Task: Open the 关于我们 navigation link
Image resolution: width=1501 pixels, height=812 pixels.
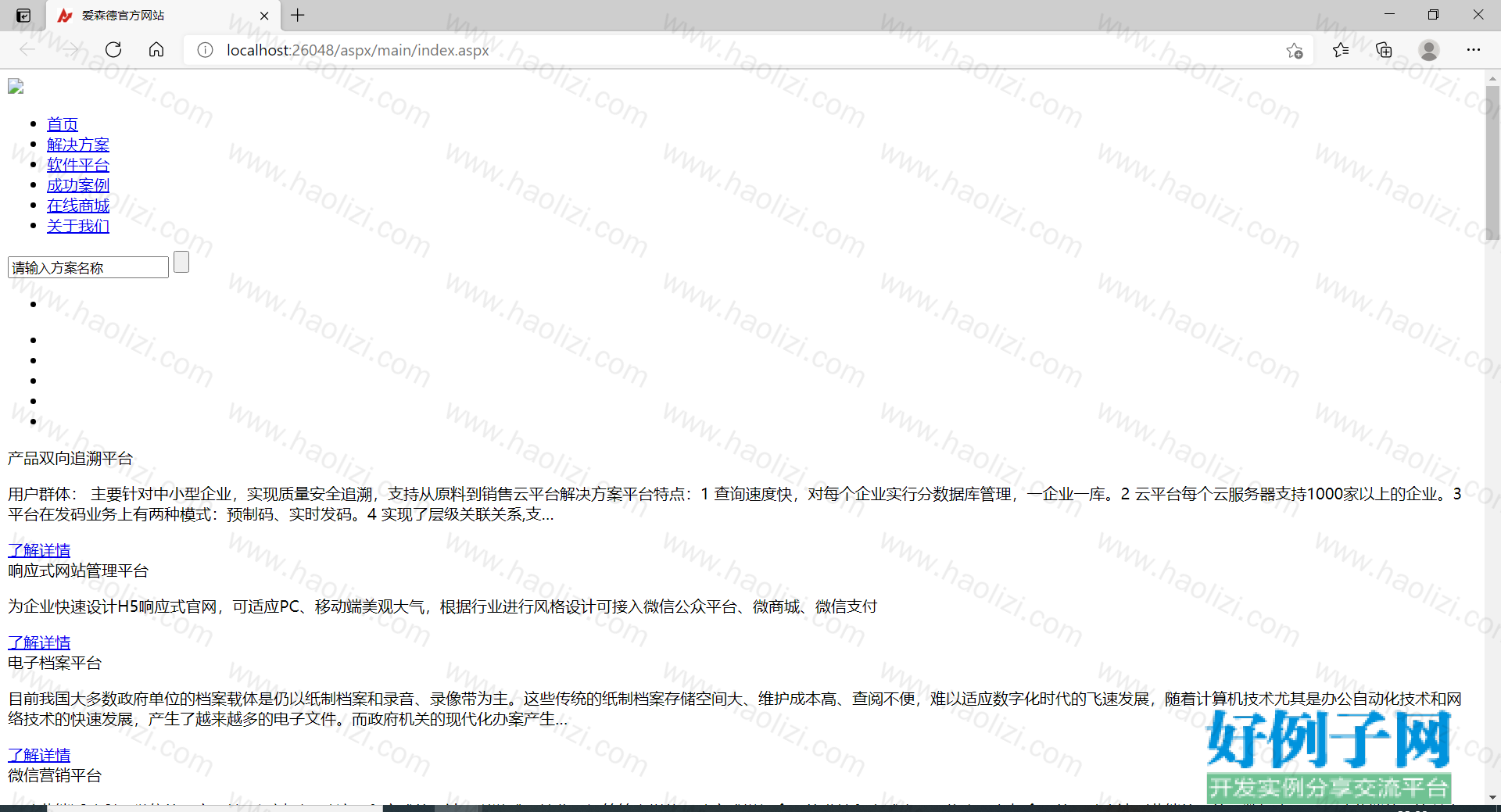Action: click(78, 226)
